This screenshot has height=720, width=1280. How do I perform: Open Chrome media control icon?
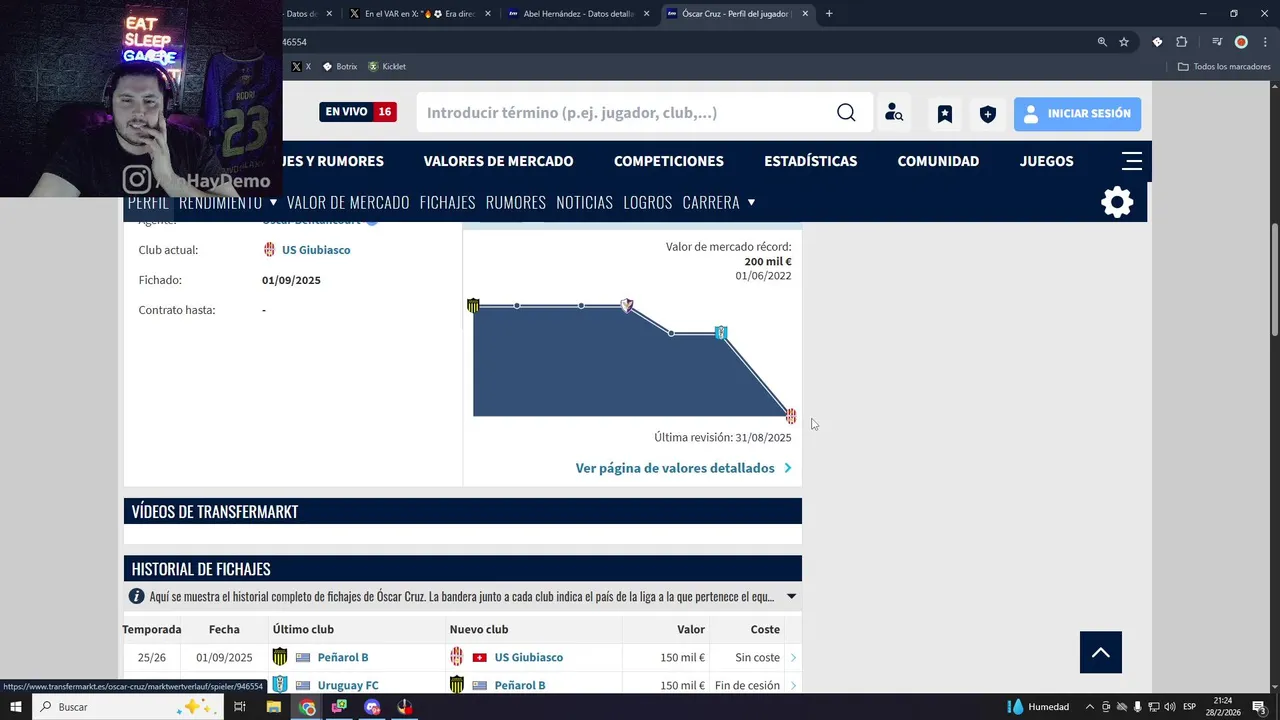click(1217, 42)
